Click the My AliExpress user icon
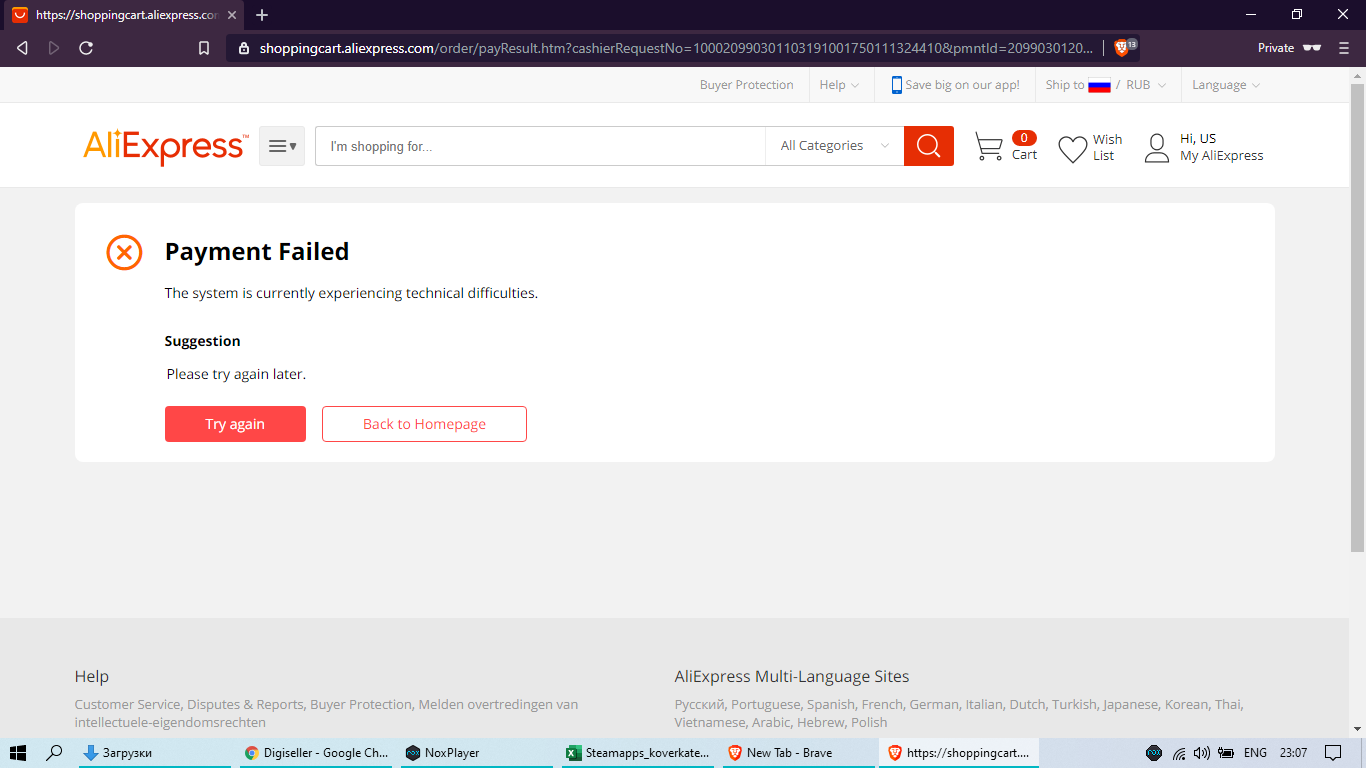Image resolution: width=1366 pixels, height=768 pixels. coord(1156,148)
